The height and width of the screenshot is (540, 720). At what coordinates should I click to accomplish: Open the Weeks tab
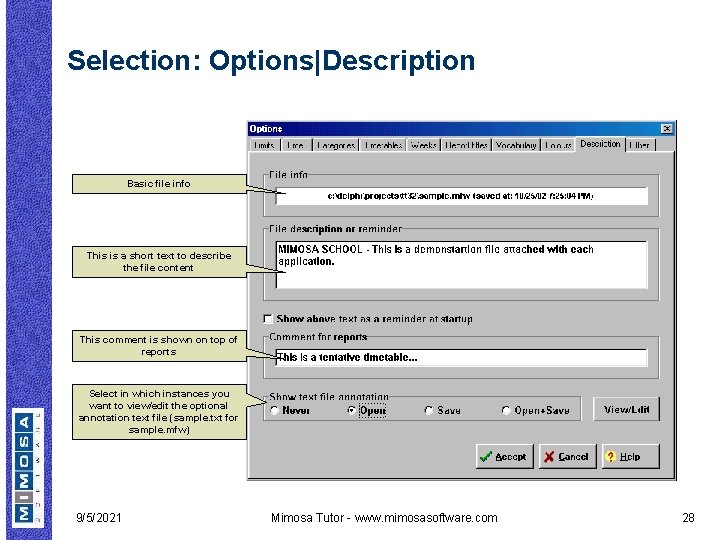[423, 145]
